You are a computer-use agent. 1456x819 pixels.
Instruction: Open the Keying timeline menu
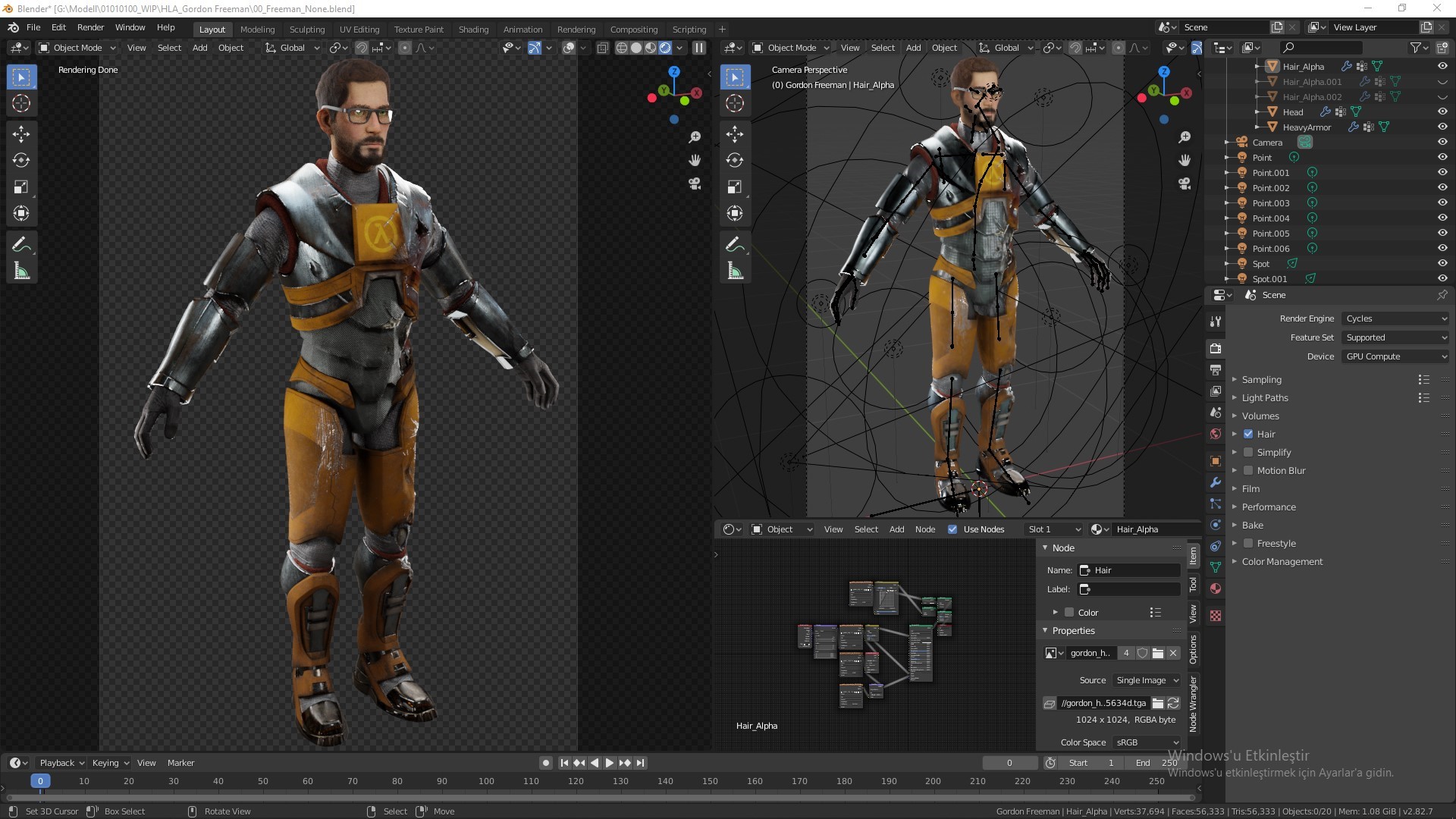tap(110, 763)
